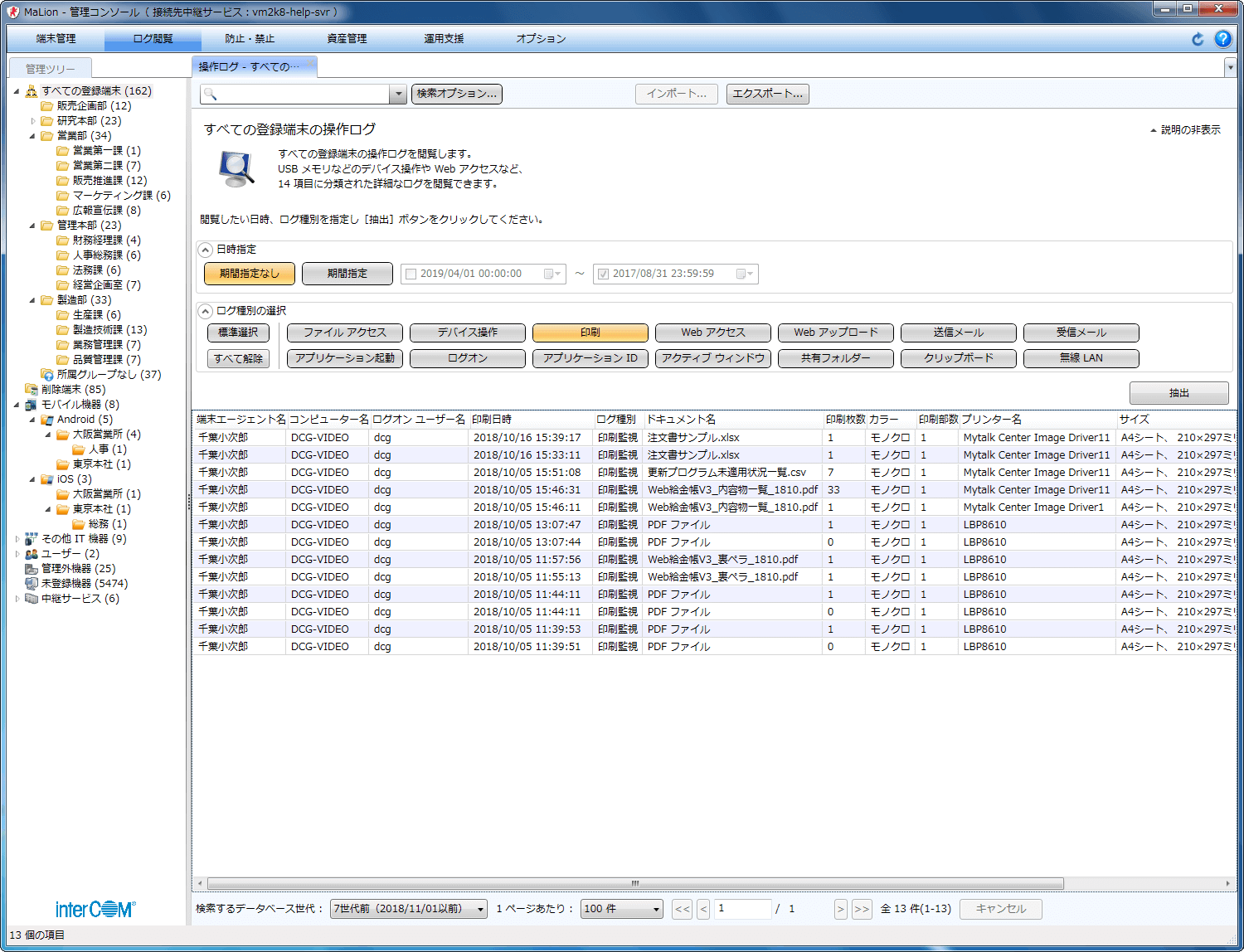
Task: Toggle the 印刷 log type button
Action: pyautogui.click(x=590, y=333)
